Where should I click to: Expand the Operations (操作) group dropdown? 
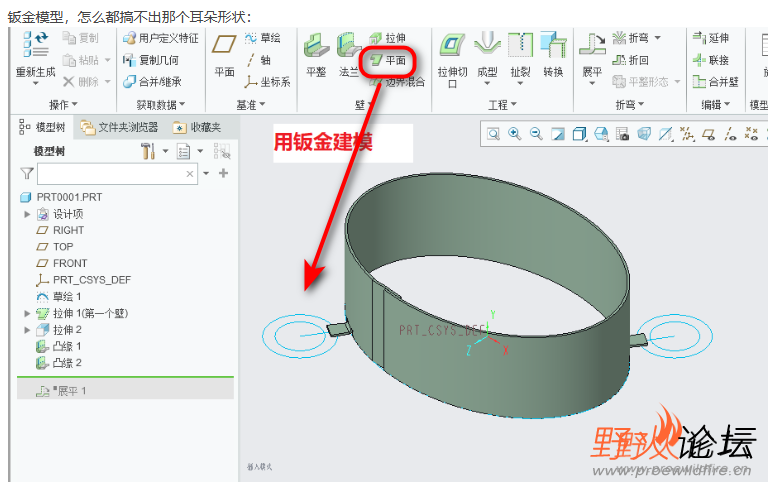pos(63,105)
